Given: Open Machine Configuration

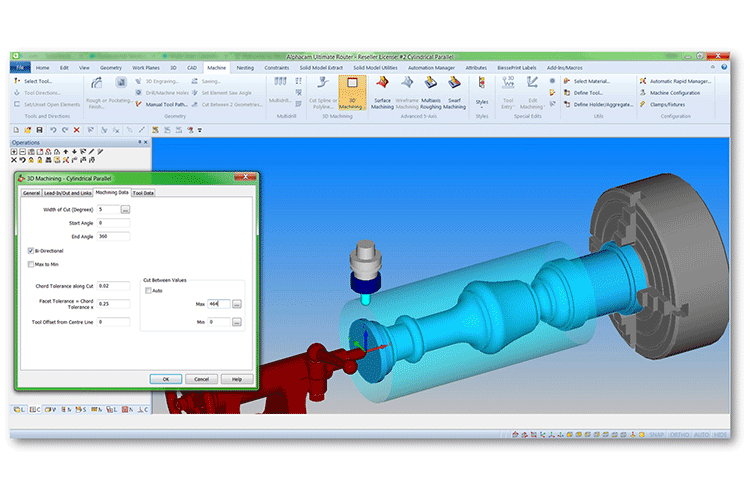Looking at the screenshot, I should [670, 93].
